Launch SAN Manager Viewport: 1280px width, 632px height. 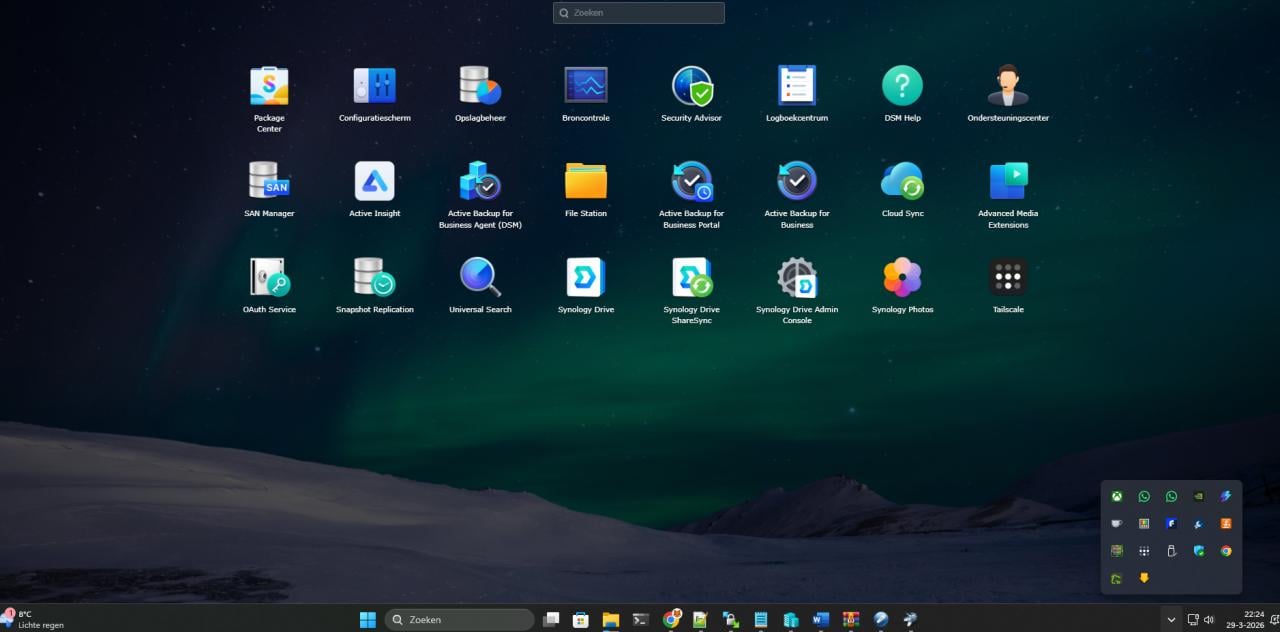(268, 181)
